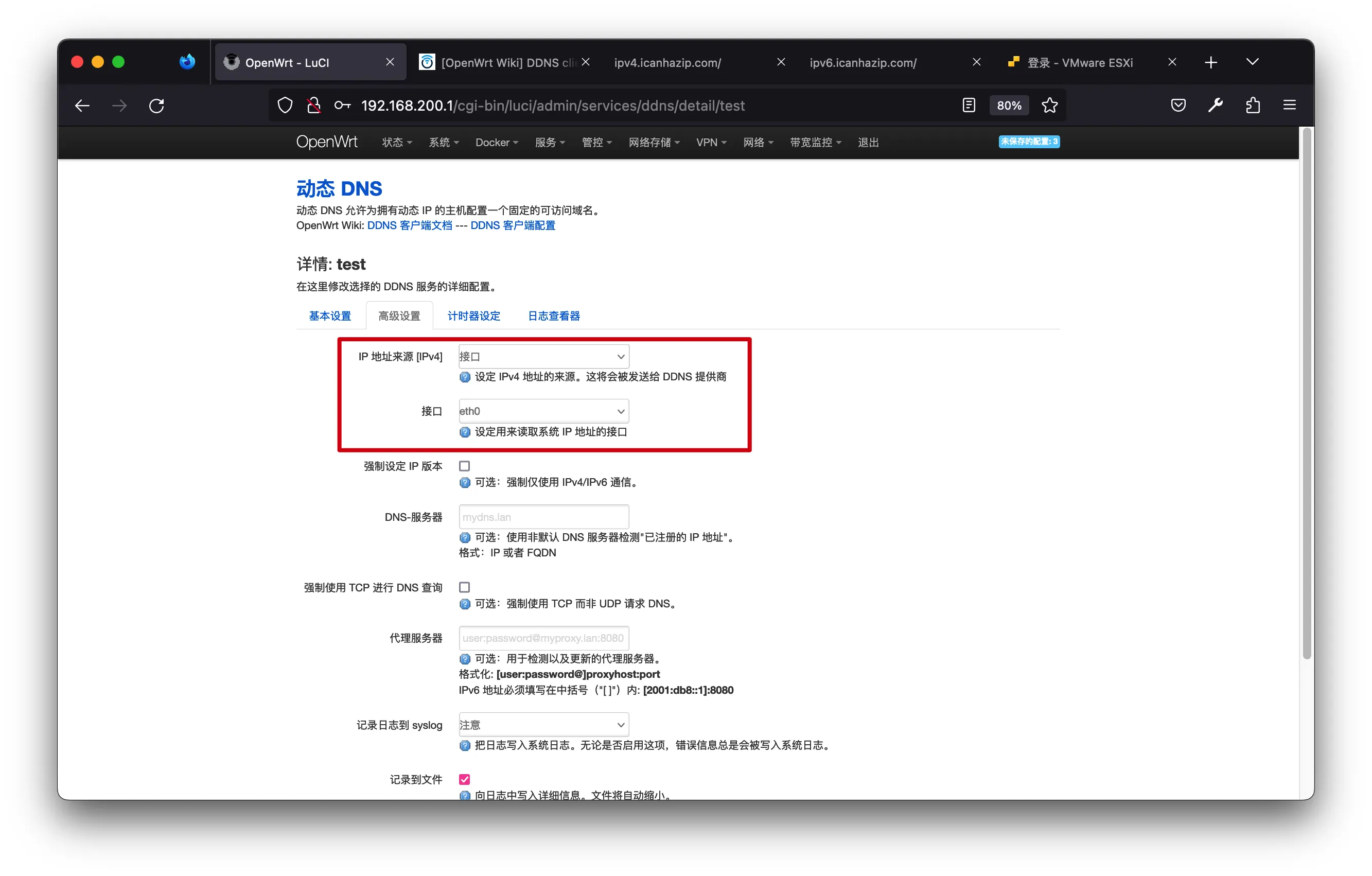
Task: Save page to Pocket icon
Action: pyautogui.click(x=1178, y=106)
